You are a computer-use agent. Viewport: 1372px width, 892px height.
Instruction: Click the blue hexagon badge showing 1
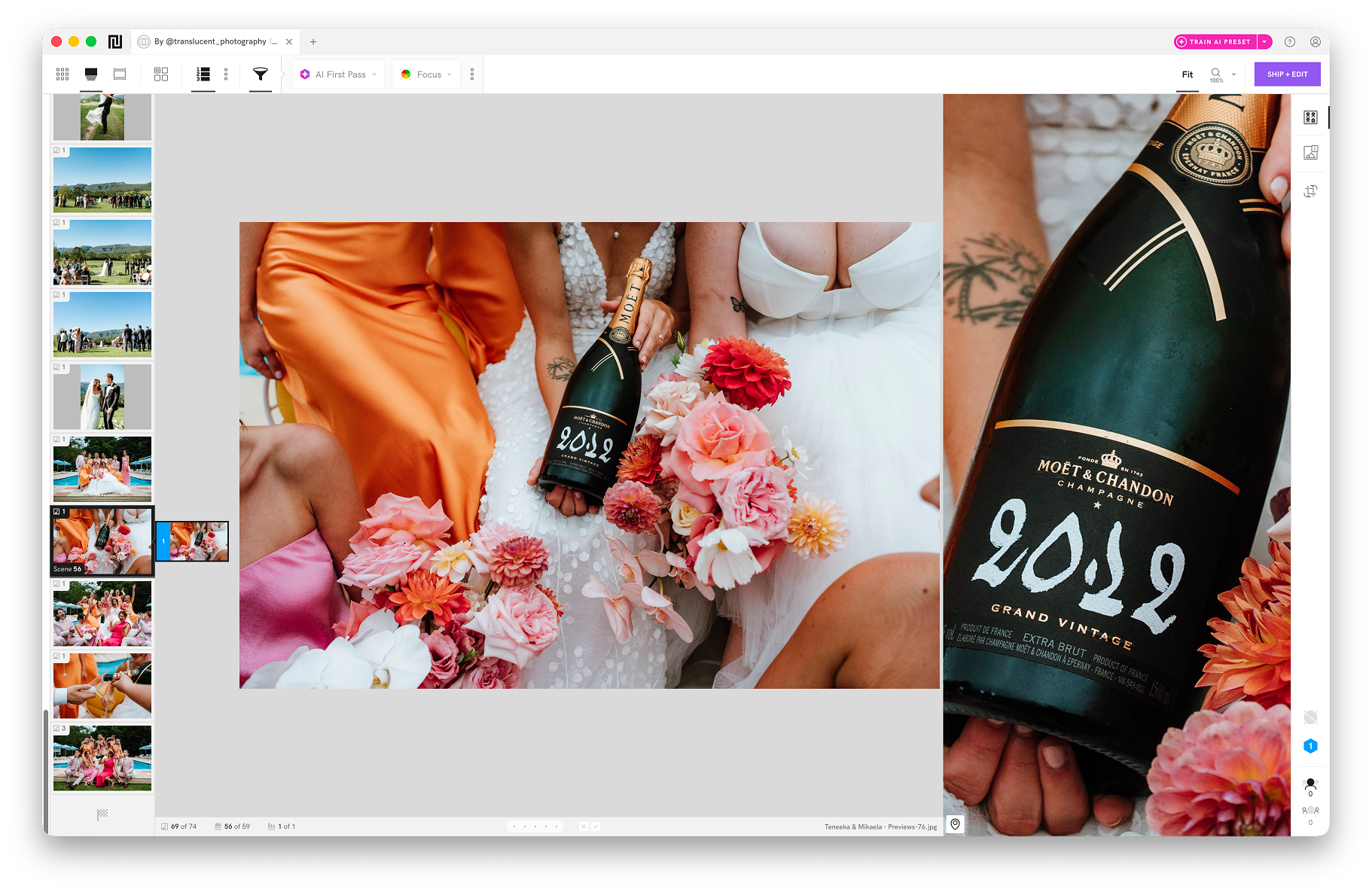point(1310,746)
